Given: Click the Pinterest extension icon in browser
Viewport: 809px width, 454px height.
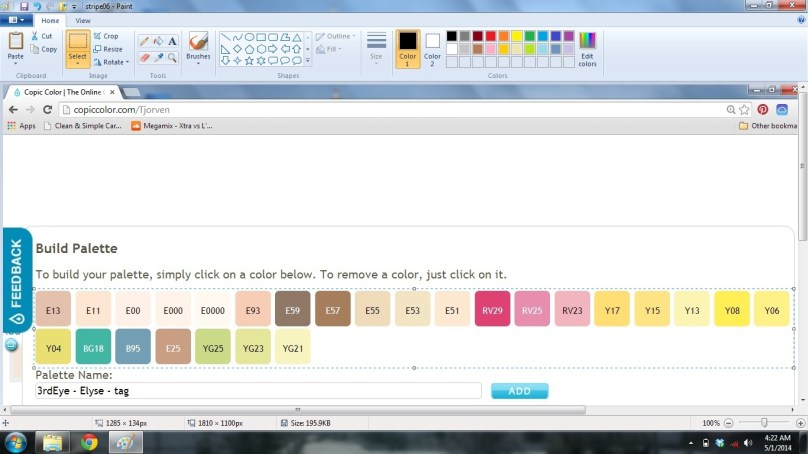Looking at the screenshot, I should point(762,109).
